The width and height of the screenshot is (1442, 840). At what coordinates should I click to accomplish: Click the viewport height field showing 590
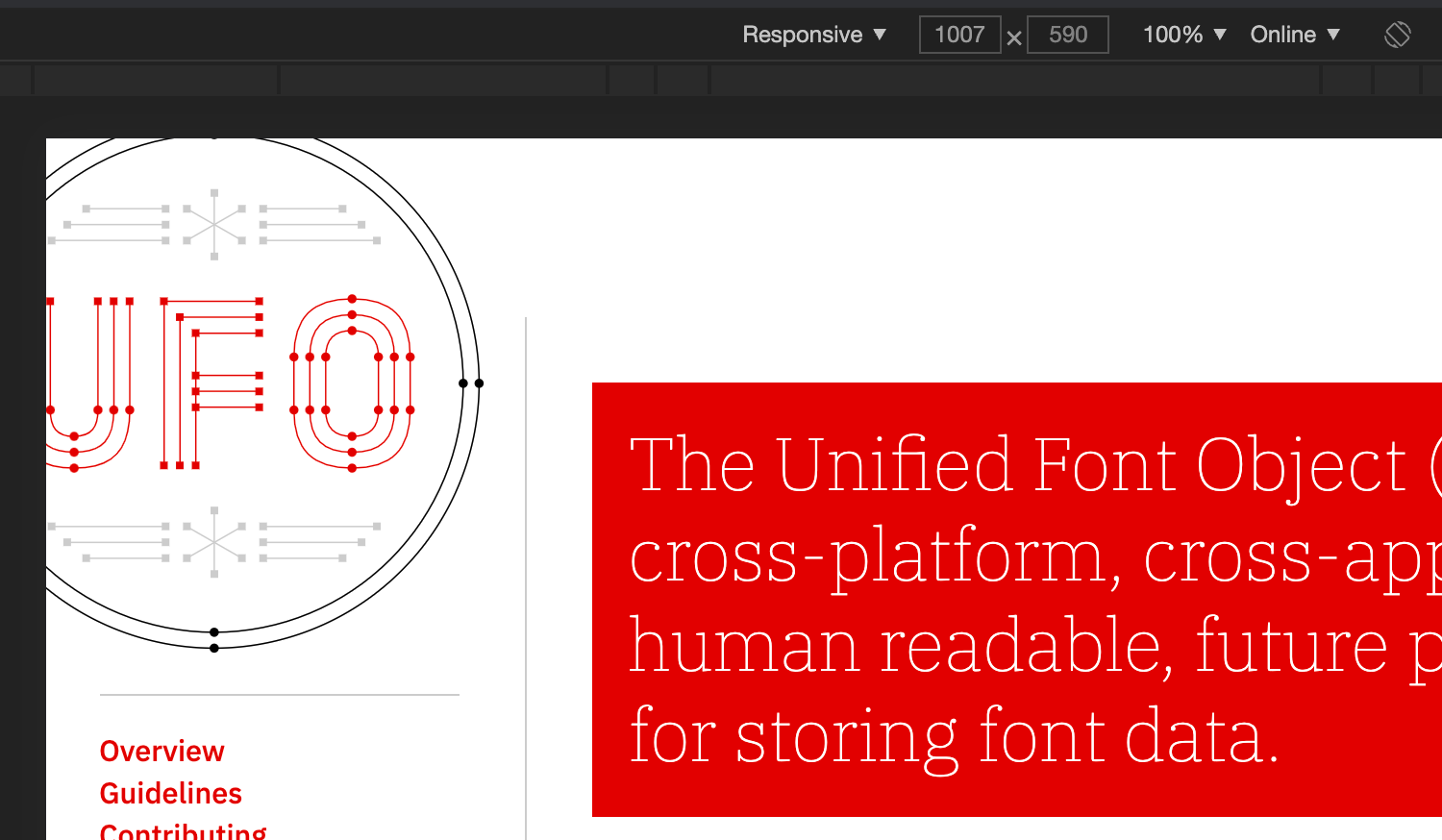[1067, 34]
